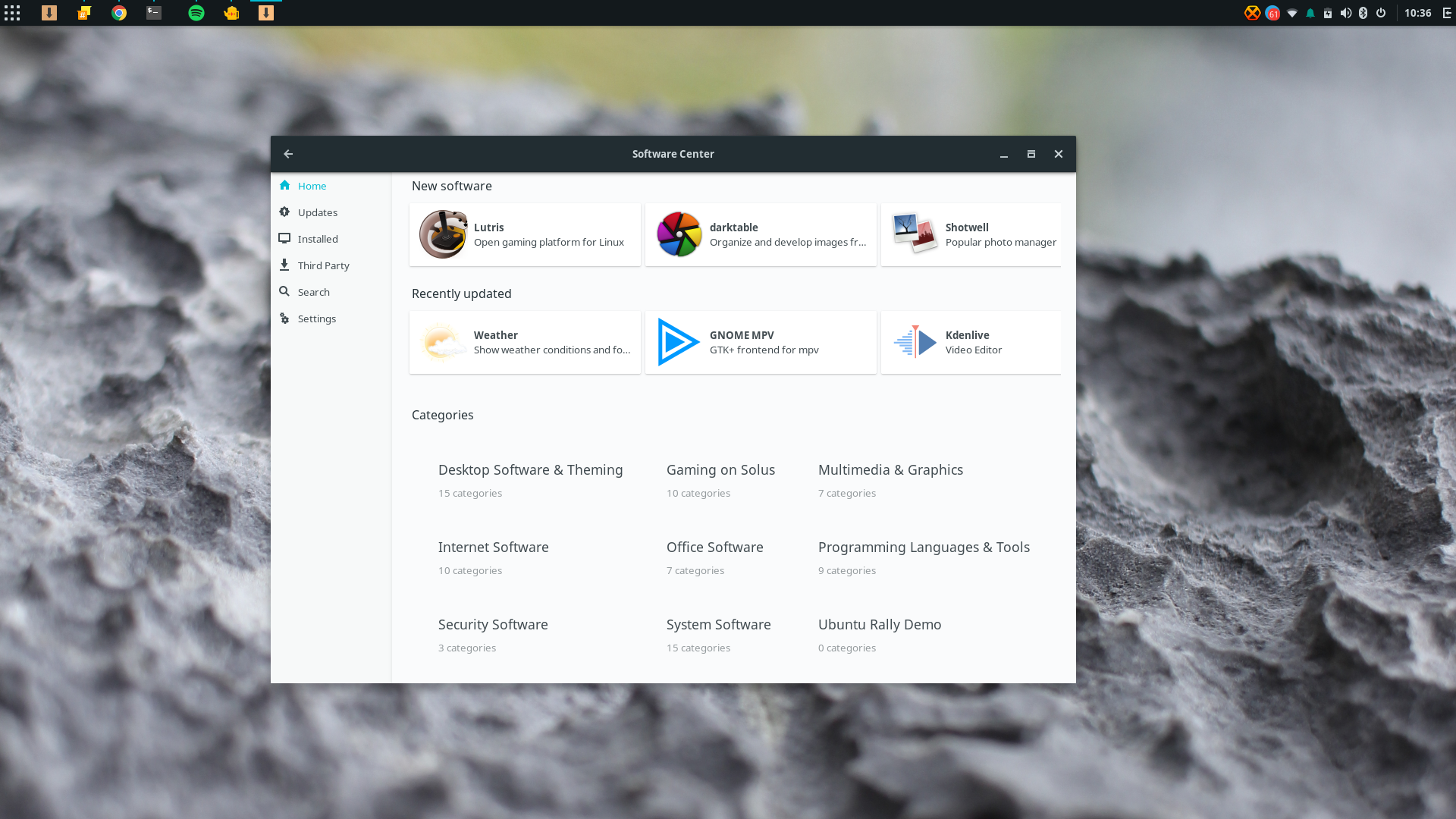Launch Google Chrome from the panel
This screenshot has height=819, width=1456.
pyautogui.click(x=119, y=13)
